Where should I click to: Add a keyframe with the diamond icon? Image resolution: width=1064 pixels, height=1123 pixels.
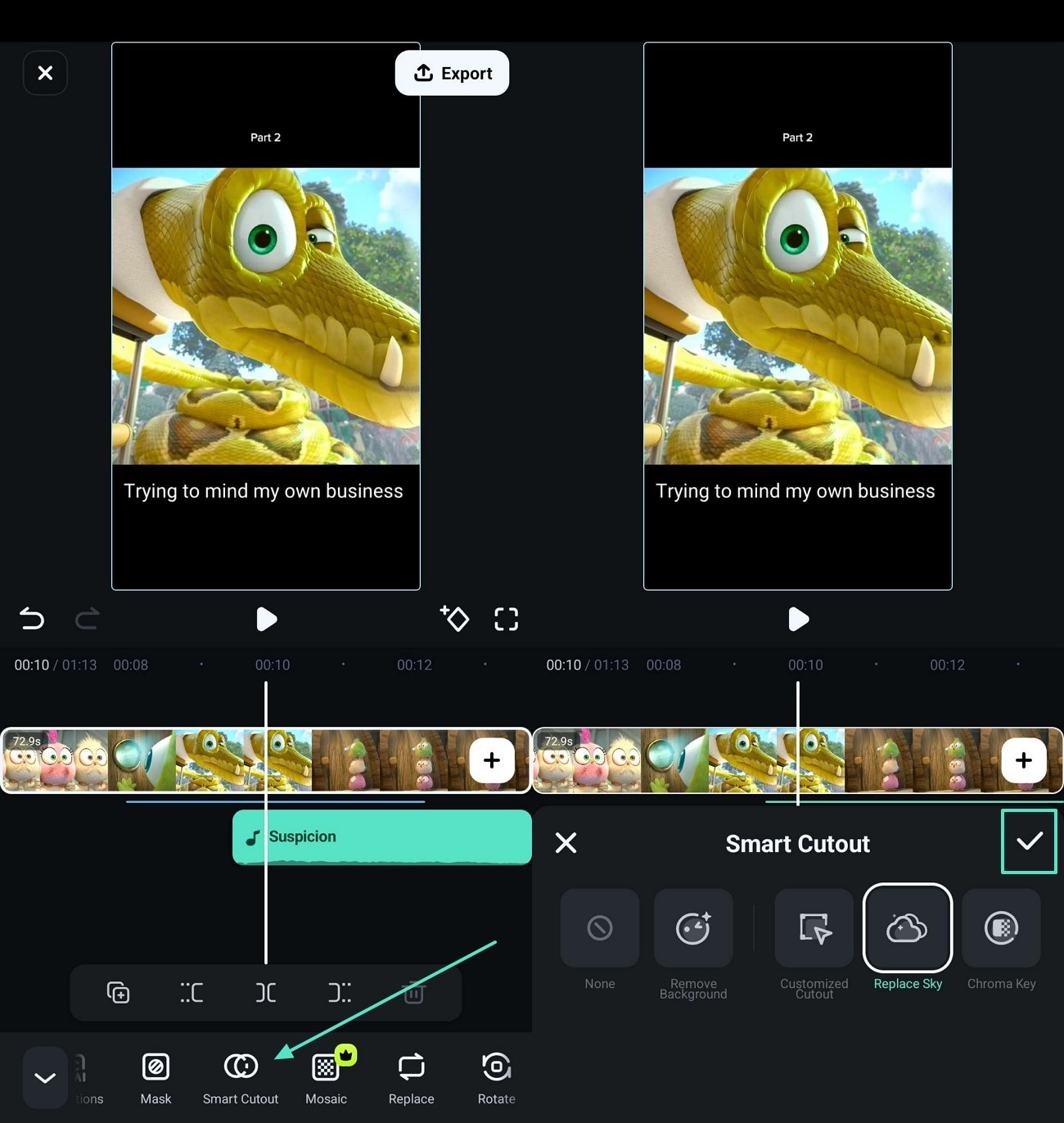click(x=454, y=618)
